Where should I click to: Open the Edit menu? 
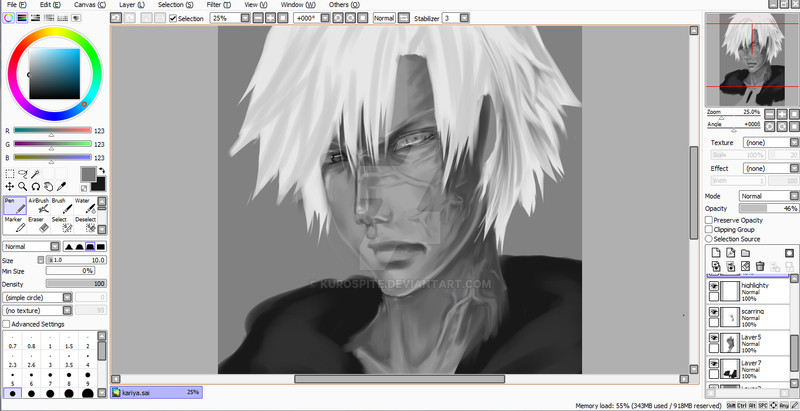50,5
